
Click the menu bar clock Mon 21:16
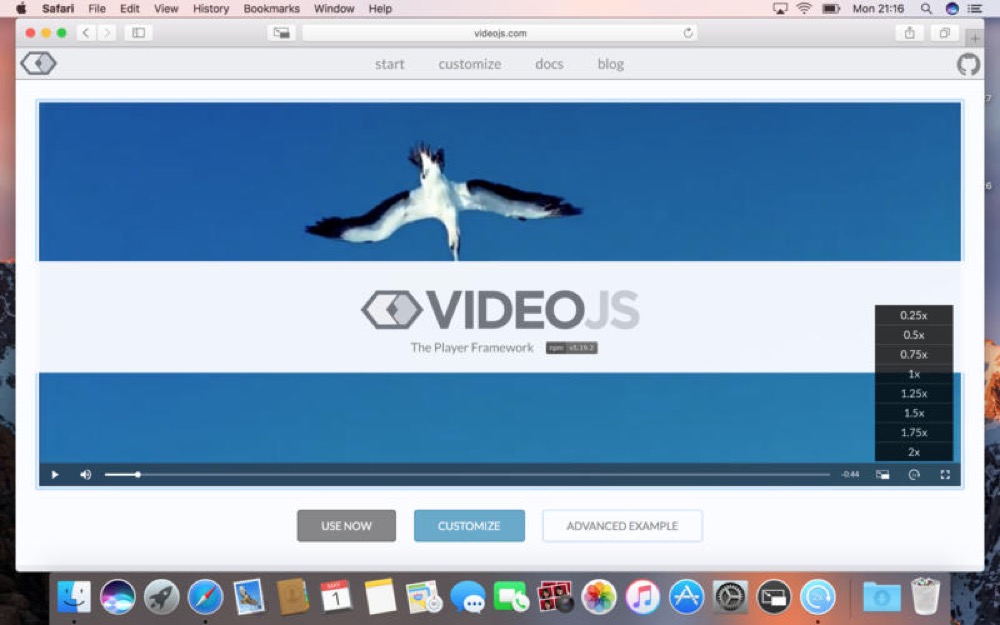[878, 9]
